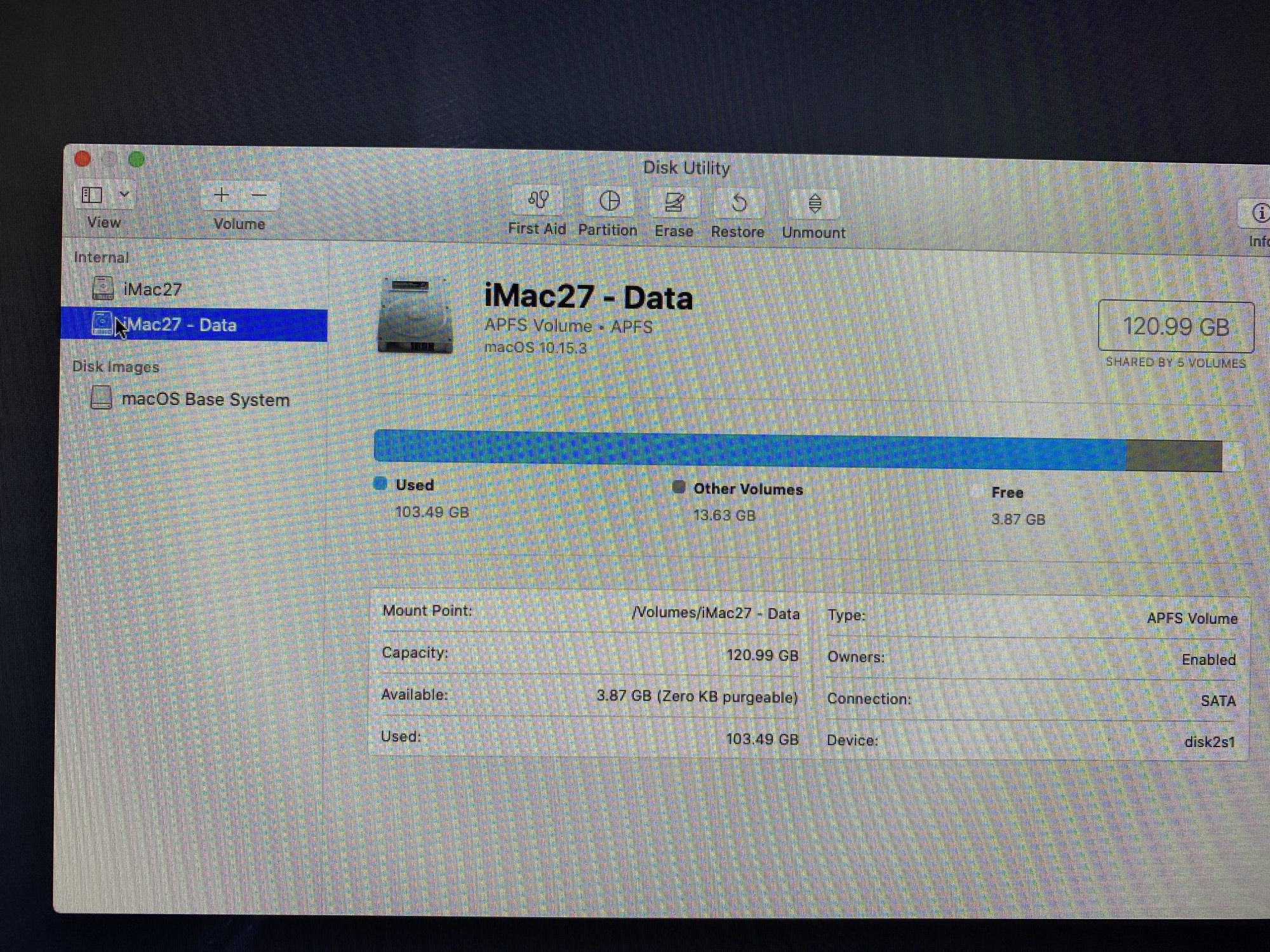This screenshot has width=1270, height=952.
Task: Click the green zoom window button
Action: tap(137, 159)
